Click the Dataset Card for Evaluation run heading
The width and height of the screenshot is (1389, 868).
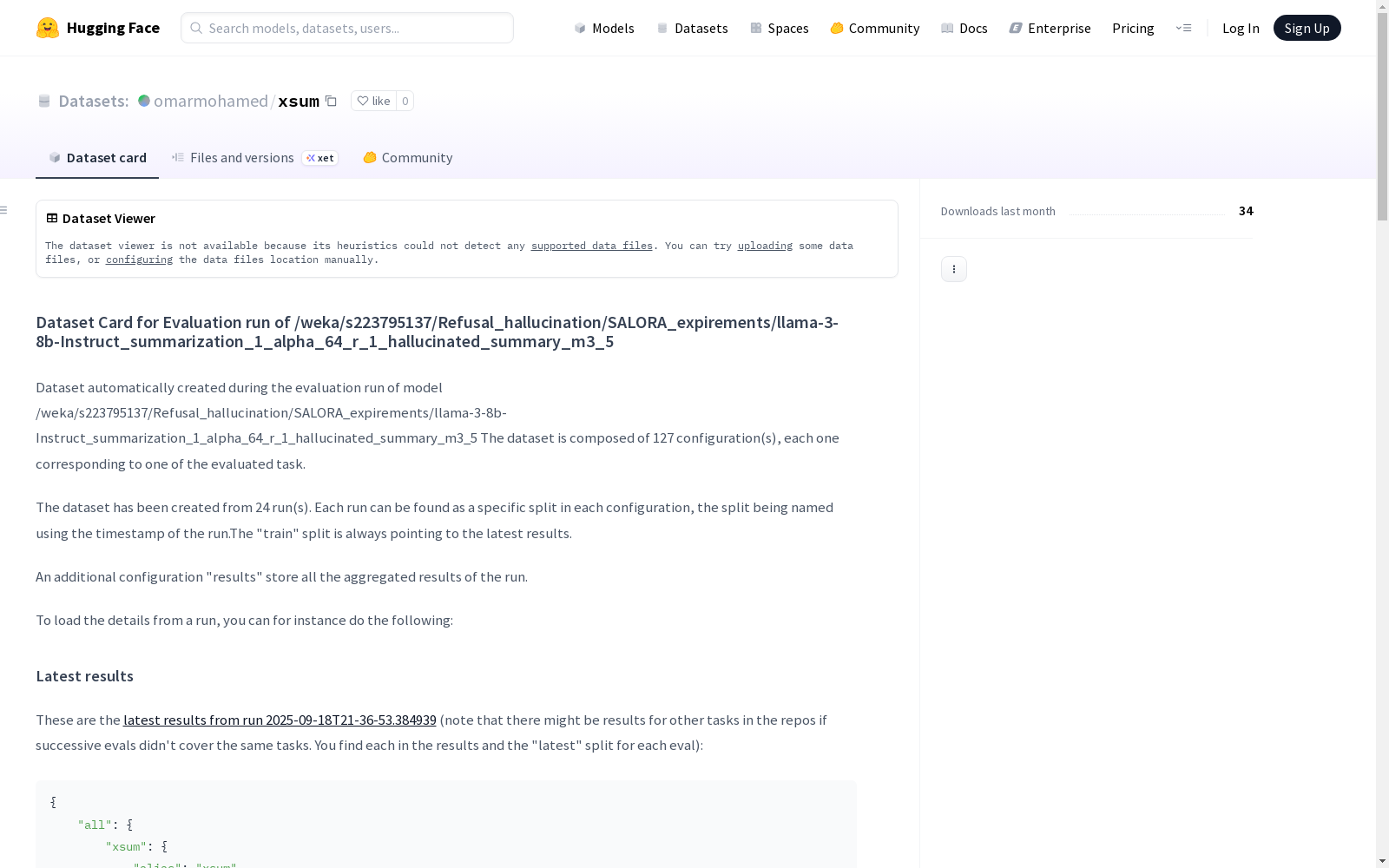pyautogui.click(x=437, y=332)
